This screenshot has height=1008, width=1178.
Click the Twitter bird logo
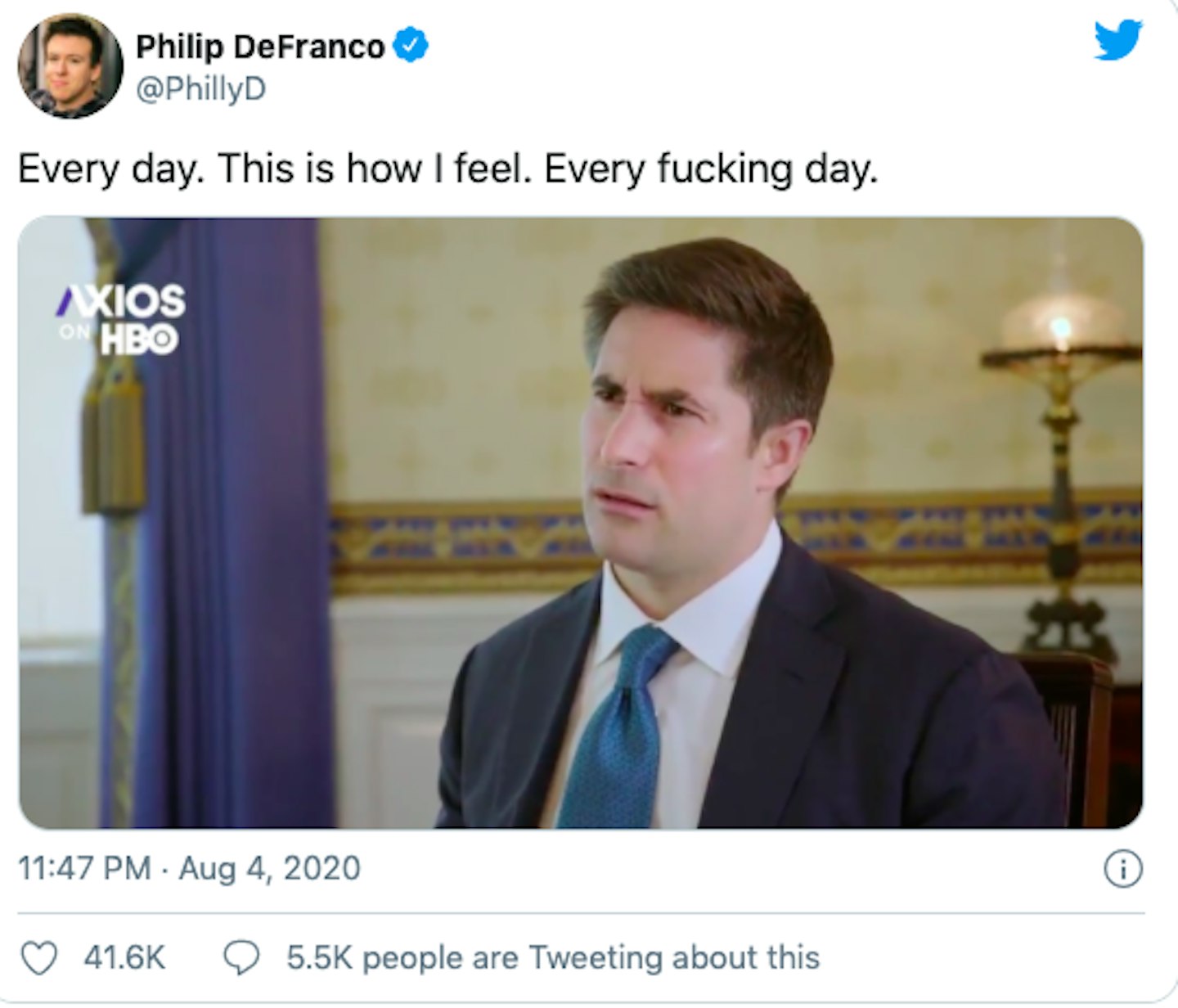[x=1117, y=39]
